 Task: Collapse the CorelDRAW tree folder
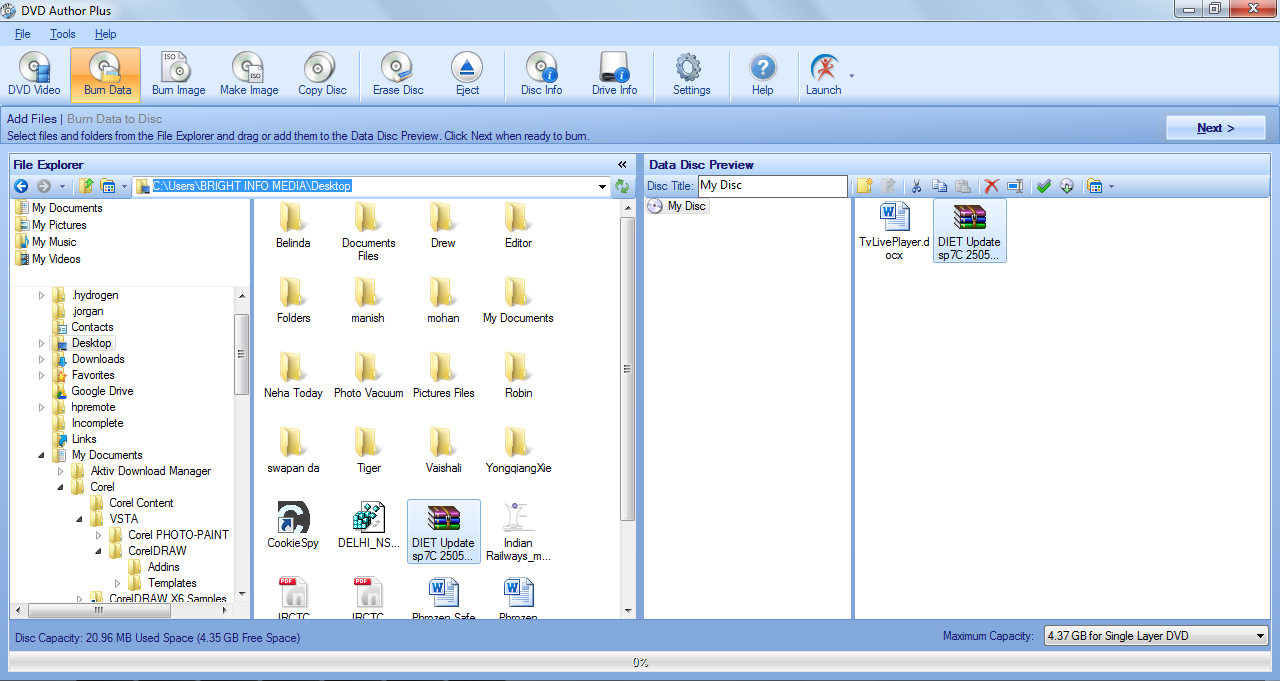coord(98,551)
